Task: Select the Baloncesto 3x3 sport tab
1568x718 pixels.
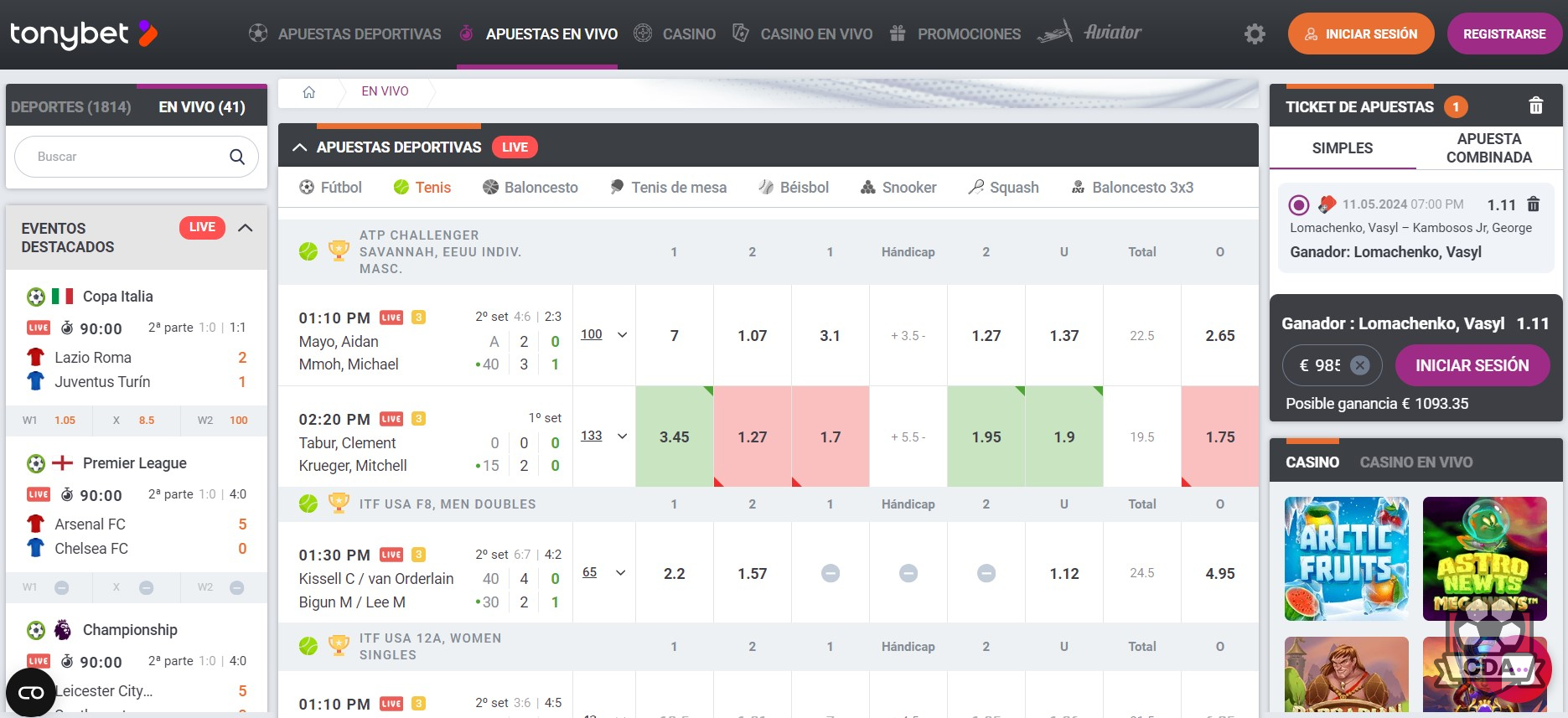Action: coord(1132,188)
